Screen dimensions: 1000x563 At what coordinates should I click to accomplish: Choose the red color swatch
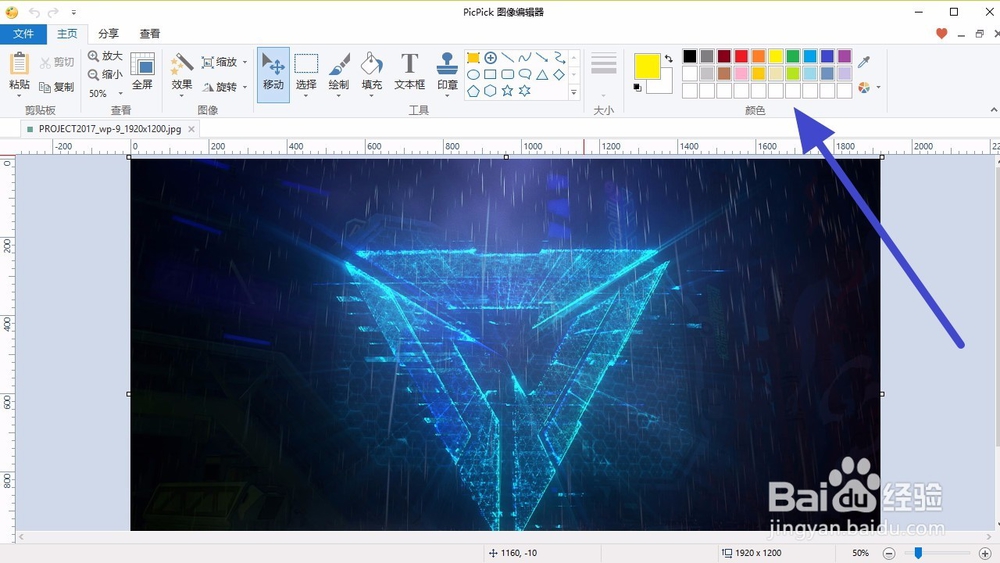click(741, 56)
